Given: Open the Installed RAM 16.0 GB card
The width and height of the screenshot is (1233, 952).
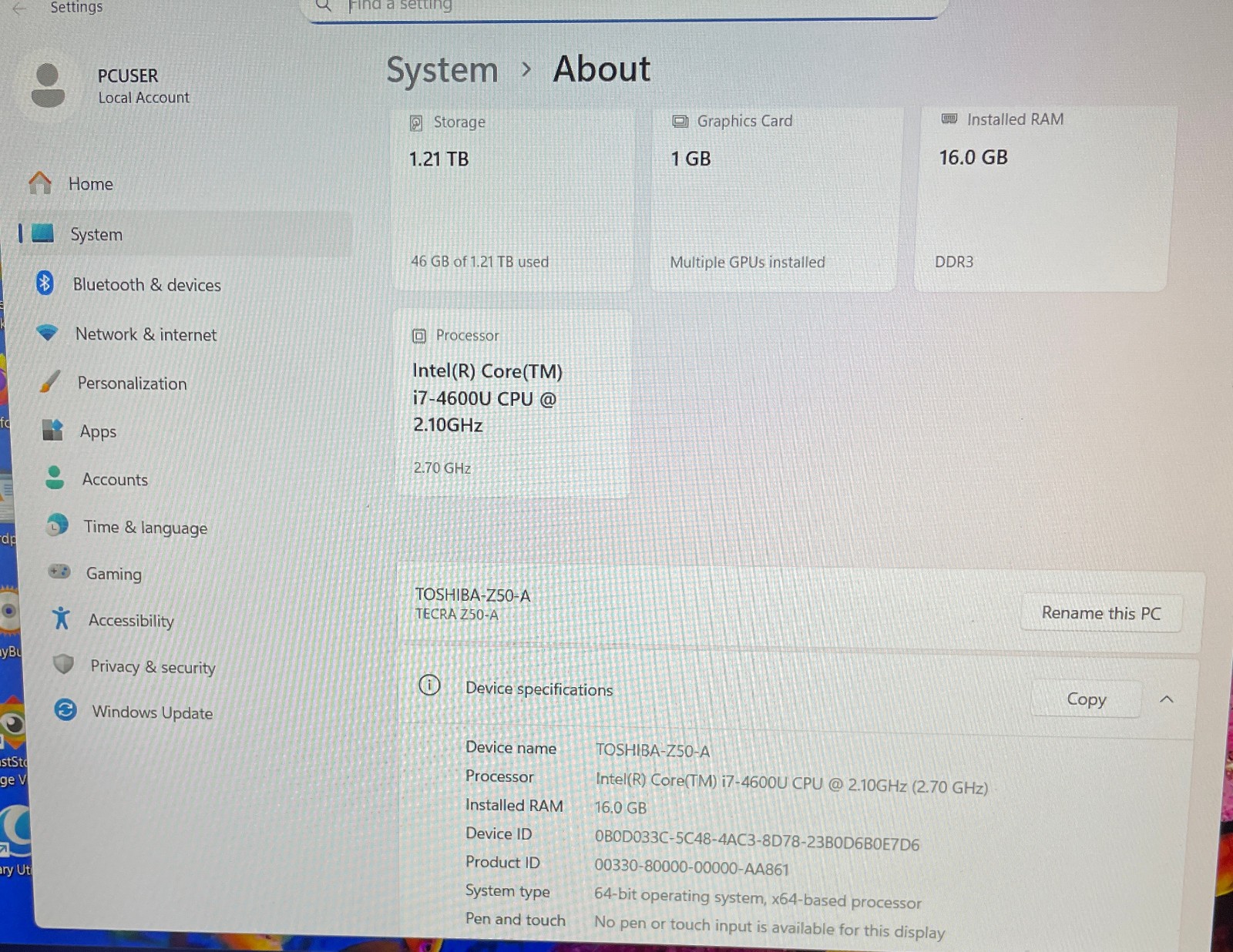Looking at the screenshot, I should (x=1044, y=197).
